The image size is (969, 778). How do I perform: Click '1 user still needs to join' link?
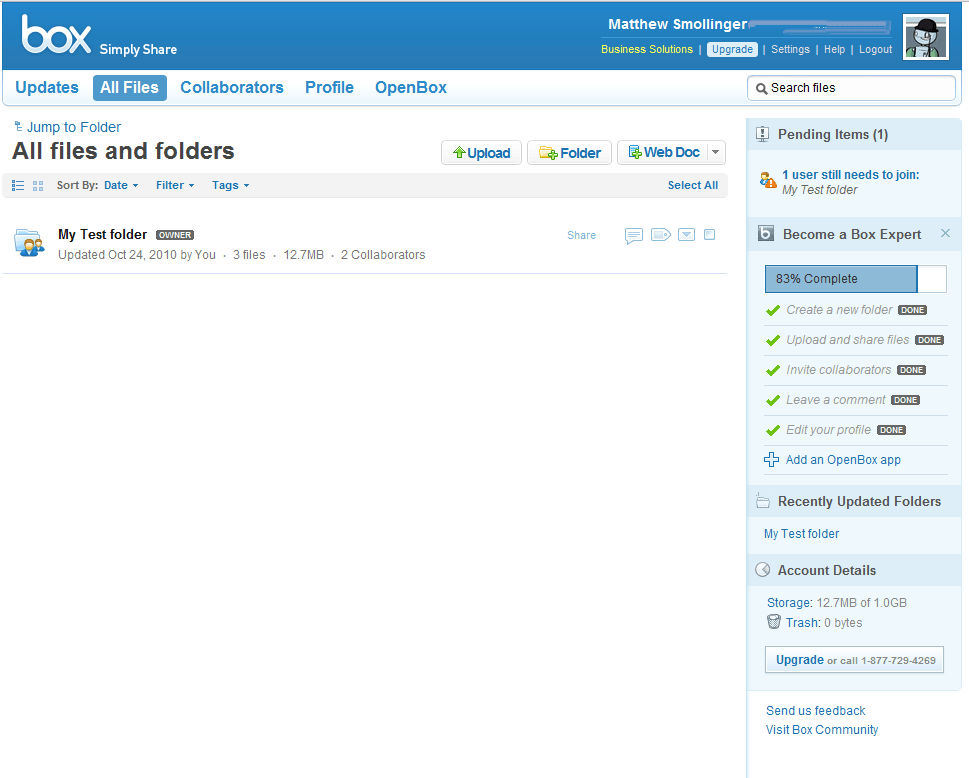850,175
